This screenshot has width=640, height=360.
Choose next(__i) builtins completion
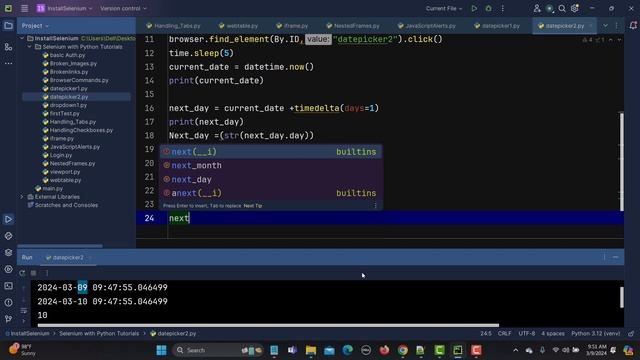271,152
